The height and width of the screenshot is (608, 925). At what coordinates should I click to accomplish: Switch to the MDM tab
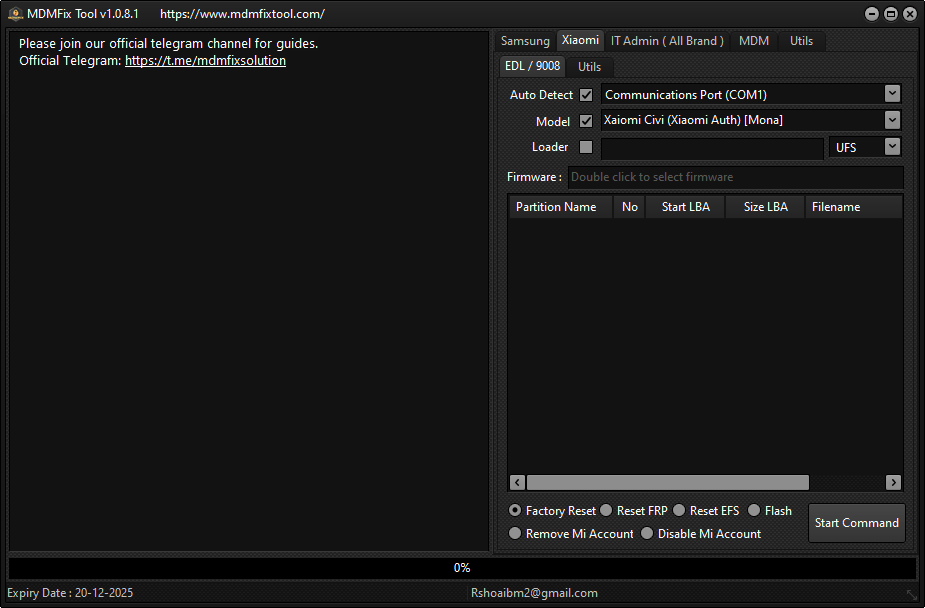[753, 40]
